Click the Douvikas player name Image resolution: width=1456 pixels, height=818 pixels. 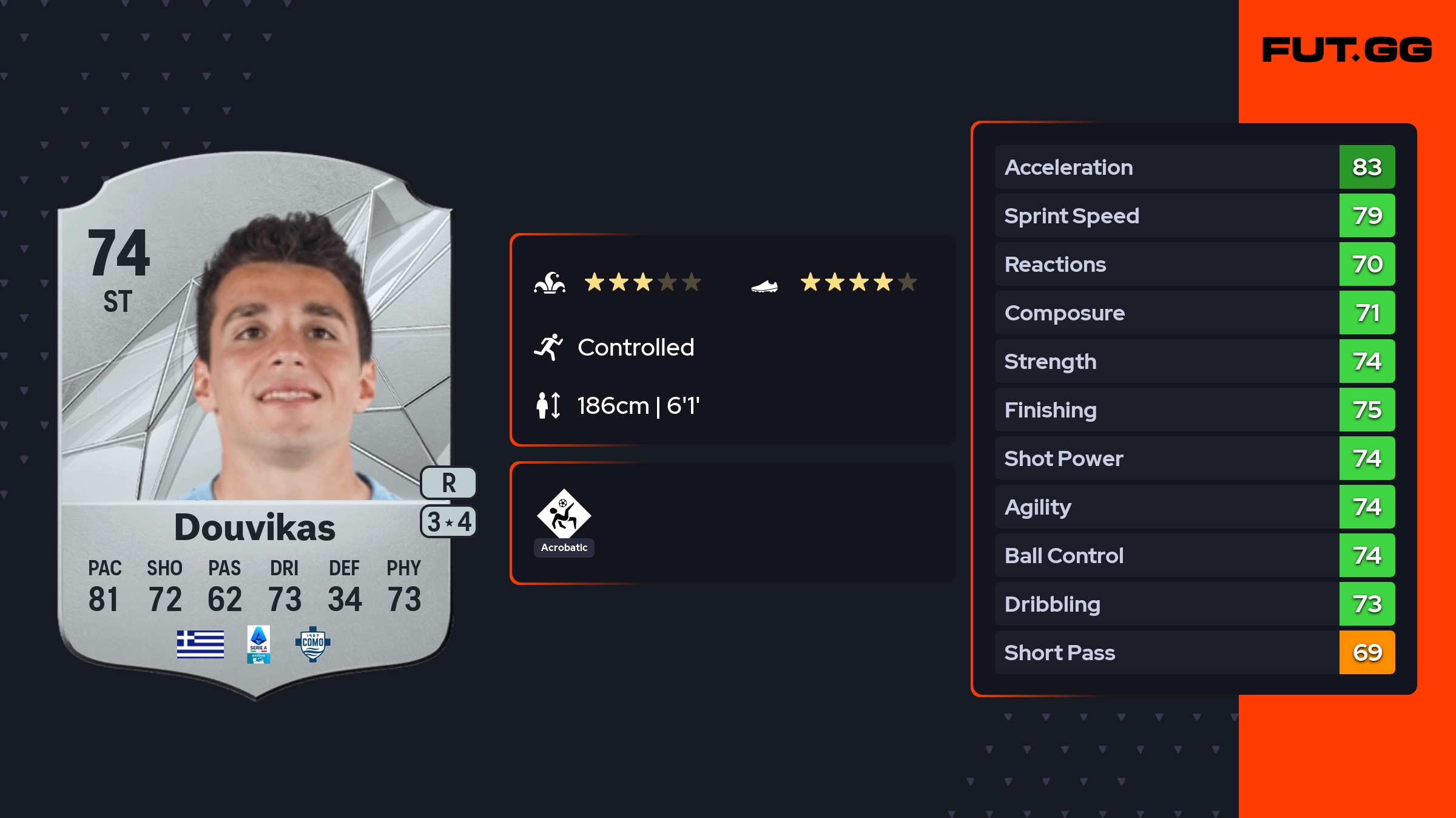255,527
